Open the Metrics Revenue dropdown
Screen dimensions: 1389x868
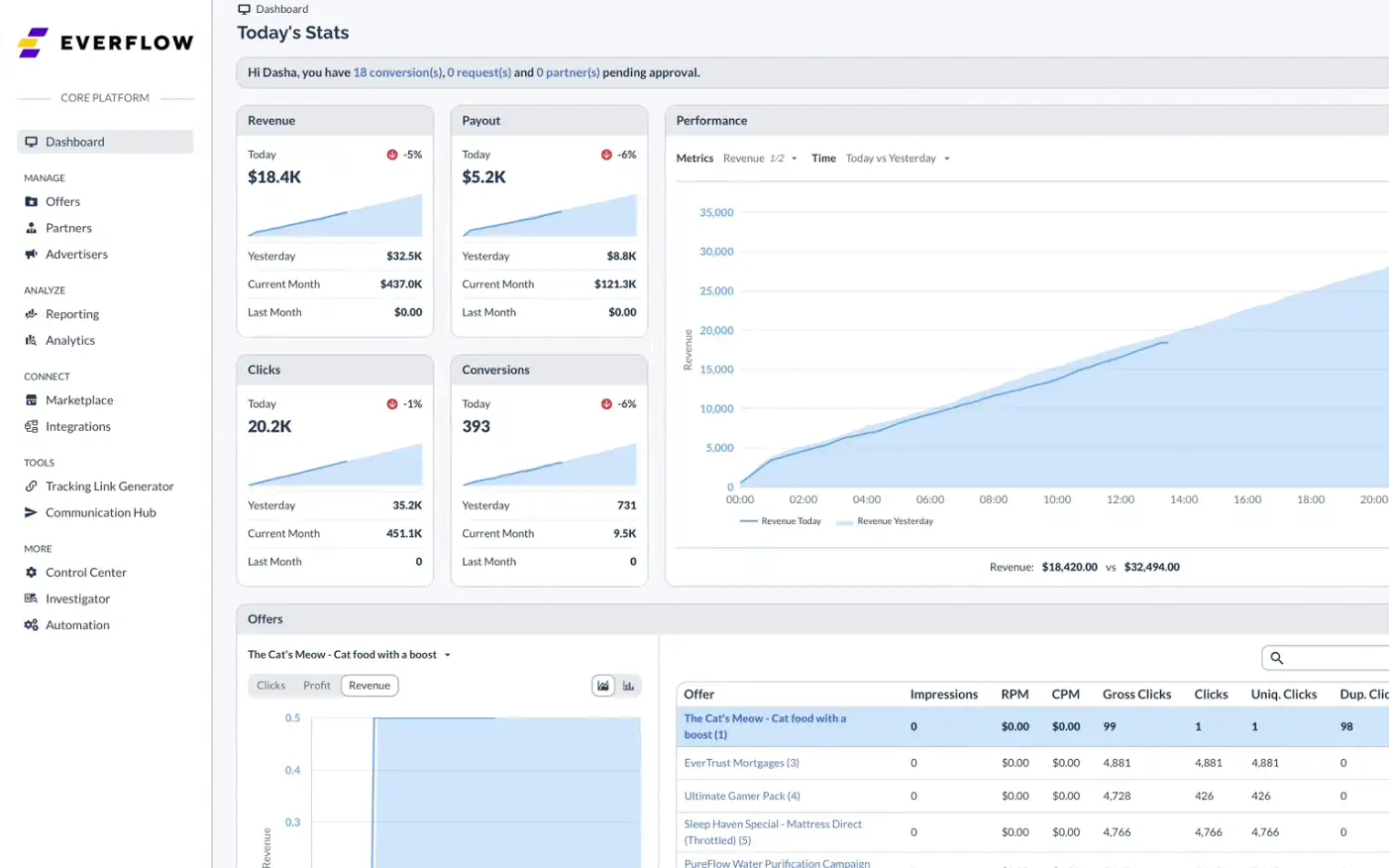[x=760, y=159]
